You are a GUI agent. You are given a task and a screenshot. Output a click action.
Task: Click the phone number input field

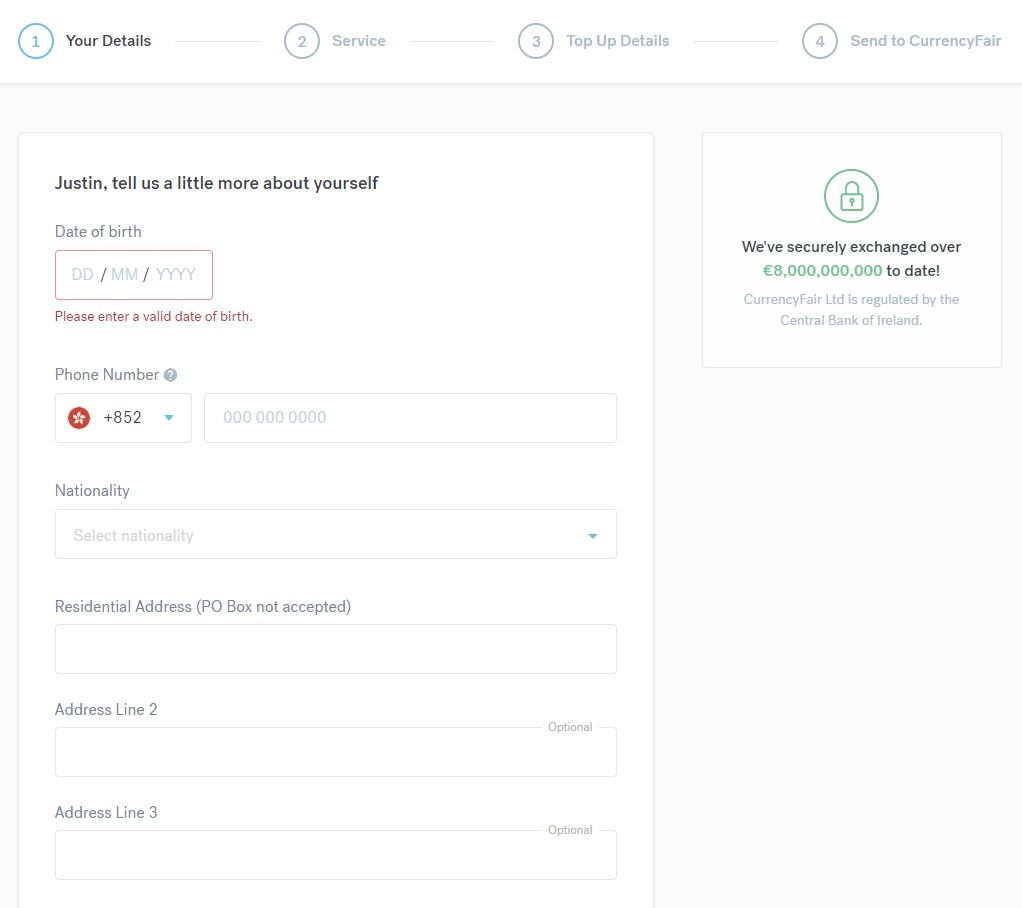tap(410, 418)
